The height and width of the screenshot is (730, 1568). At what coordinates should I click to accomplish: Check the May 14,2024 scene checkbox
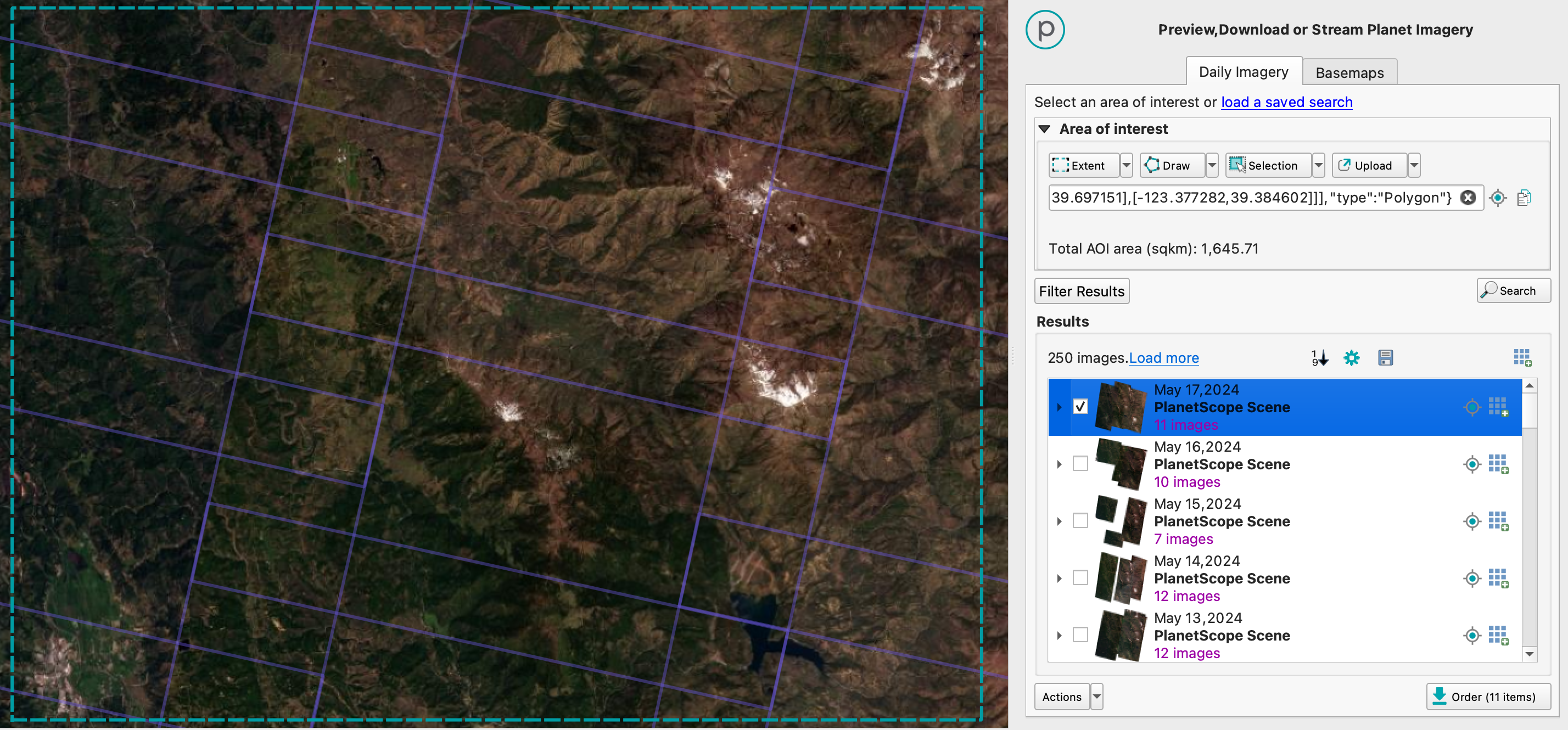click(x=1080, y=578)
